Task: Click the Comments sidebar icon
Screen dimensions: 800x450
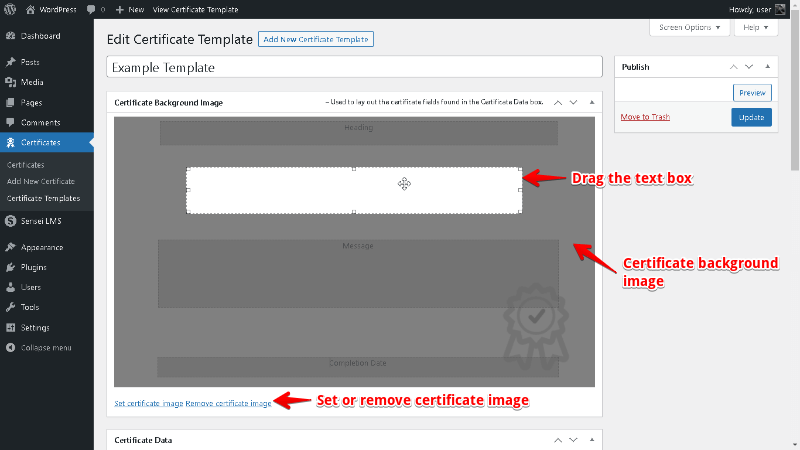Action: [x=10, y=122]
